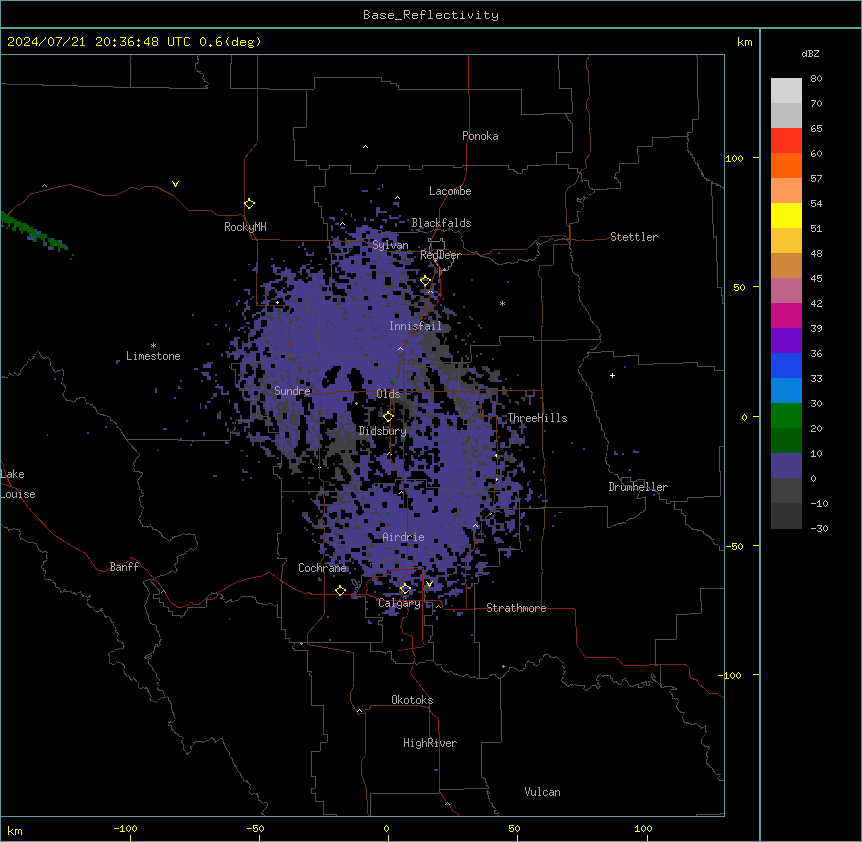This screenshot has width=862, height=842.
Task: Click the Sundre town label
Action: 292,391
